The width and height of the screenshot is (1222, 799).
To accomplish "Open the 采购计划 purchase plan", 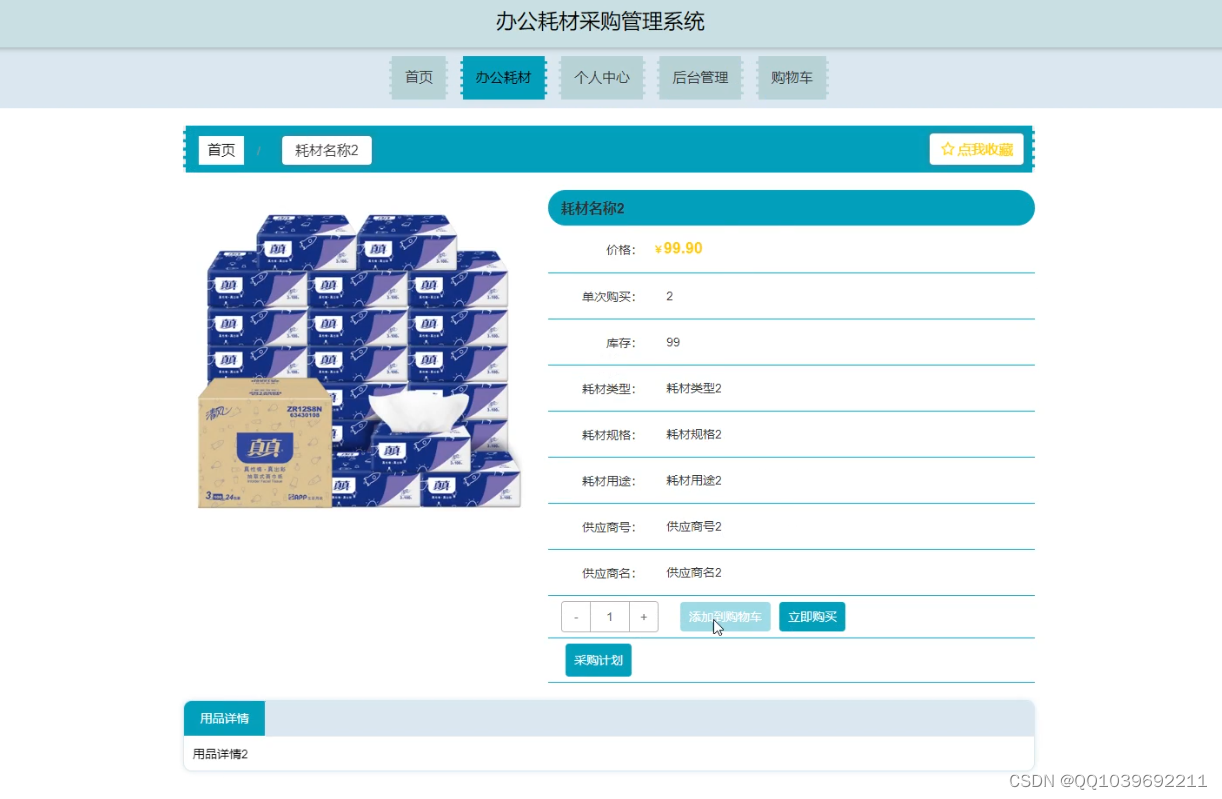I will coord(597,660).
